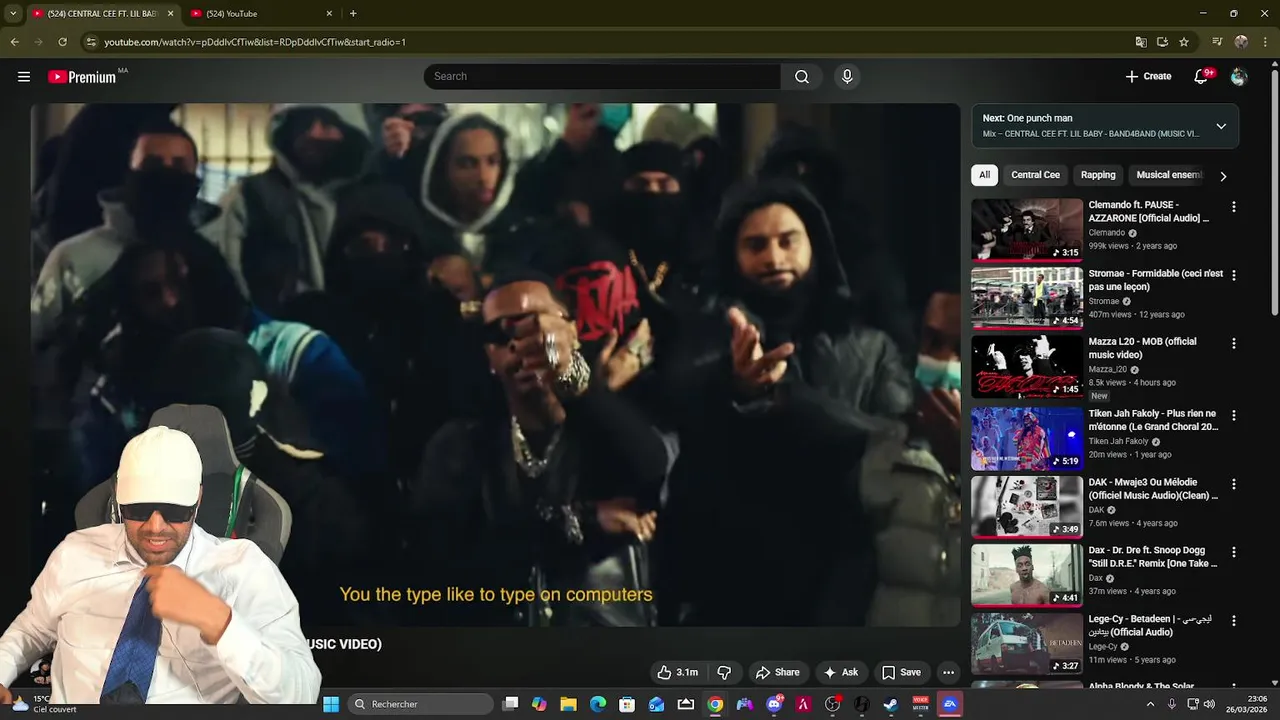Viewport: 1280px width, 720px height.
Task: Open Discord from taskbar
Action: (774, 704)
